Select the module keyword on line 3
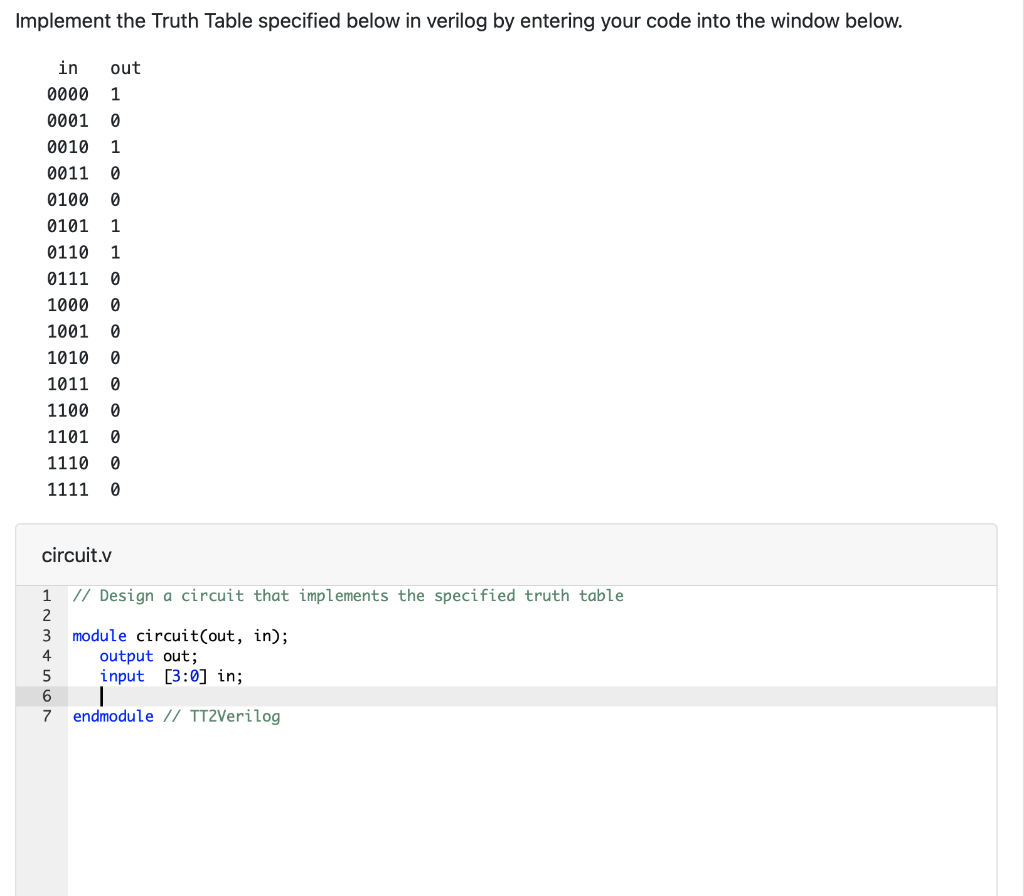 click(99, 636)
